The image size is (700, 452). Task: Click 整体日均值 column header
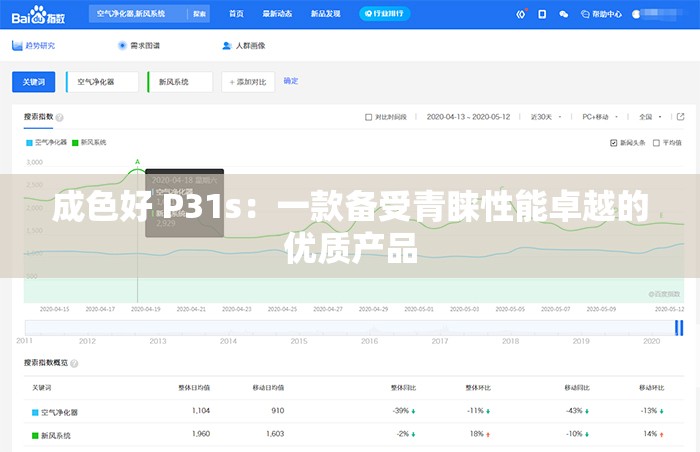coord(194,388)
